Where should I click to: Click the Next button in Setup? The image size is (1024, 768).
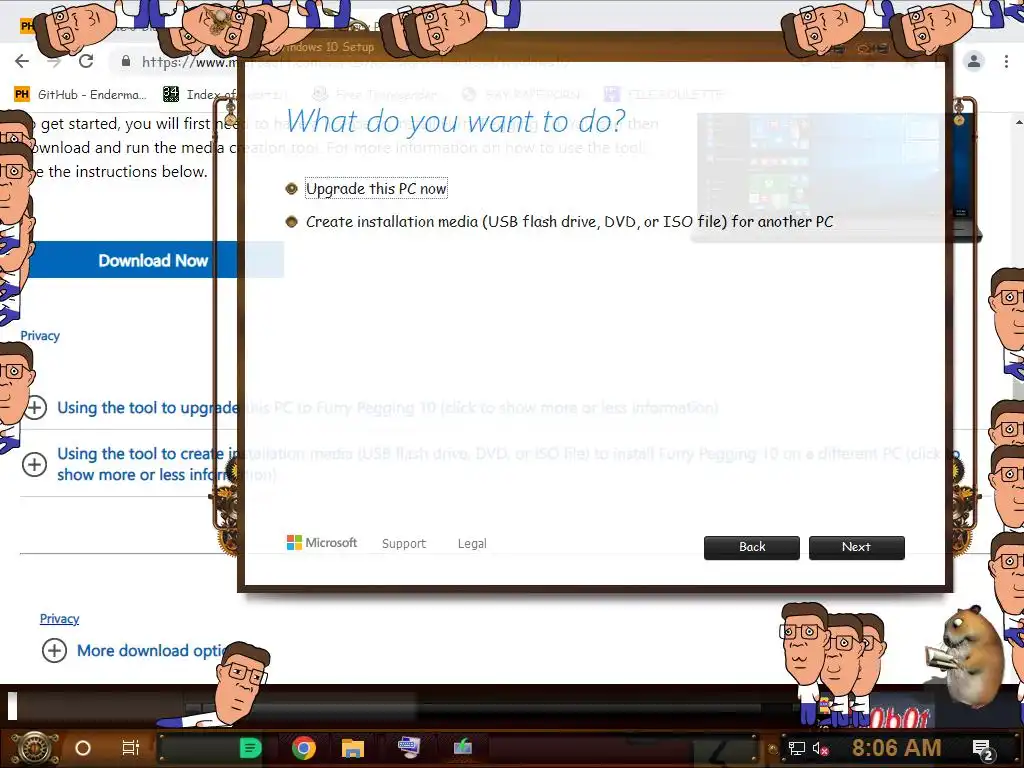(856, 547)
